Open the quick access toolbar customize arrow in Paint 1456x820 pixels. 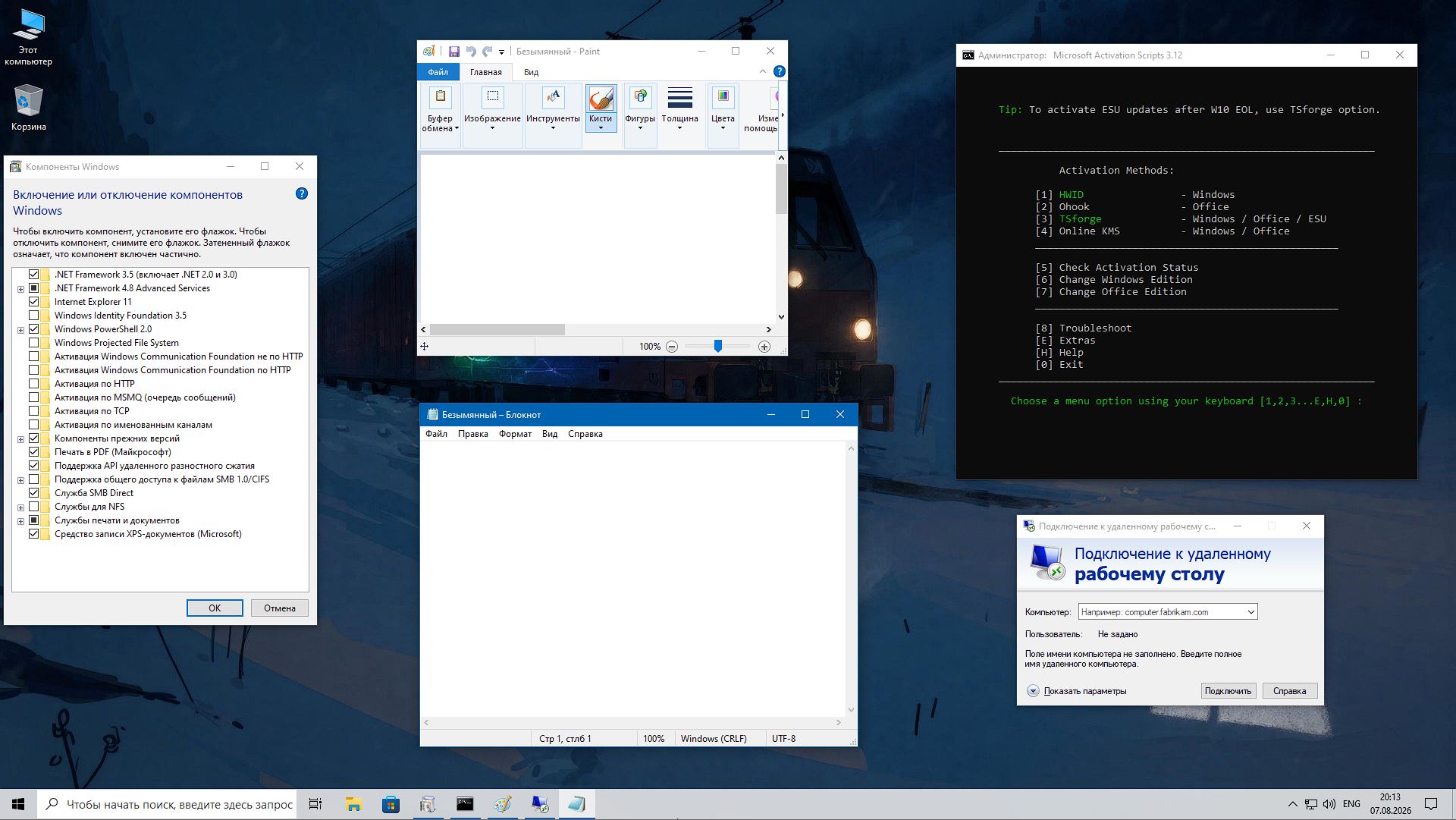[x=501, y=52]
